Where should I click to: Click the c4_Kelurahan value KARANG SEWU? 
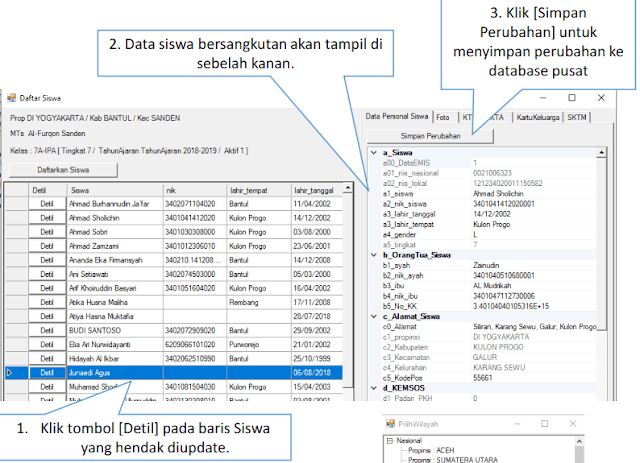pyautogui.click(x=533, y=367)
